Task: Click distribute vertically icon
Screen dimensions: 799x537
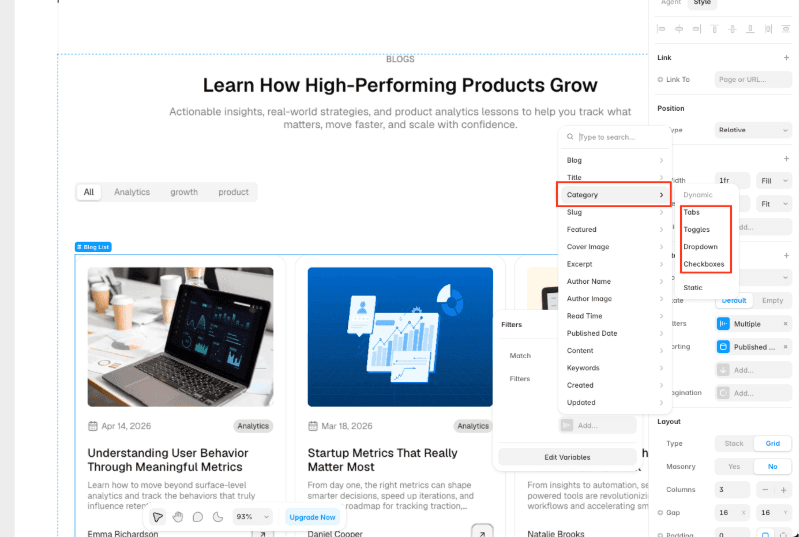Action: point(786,29)
